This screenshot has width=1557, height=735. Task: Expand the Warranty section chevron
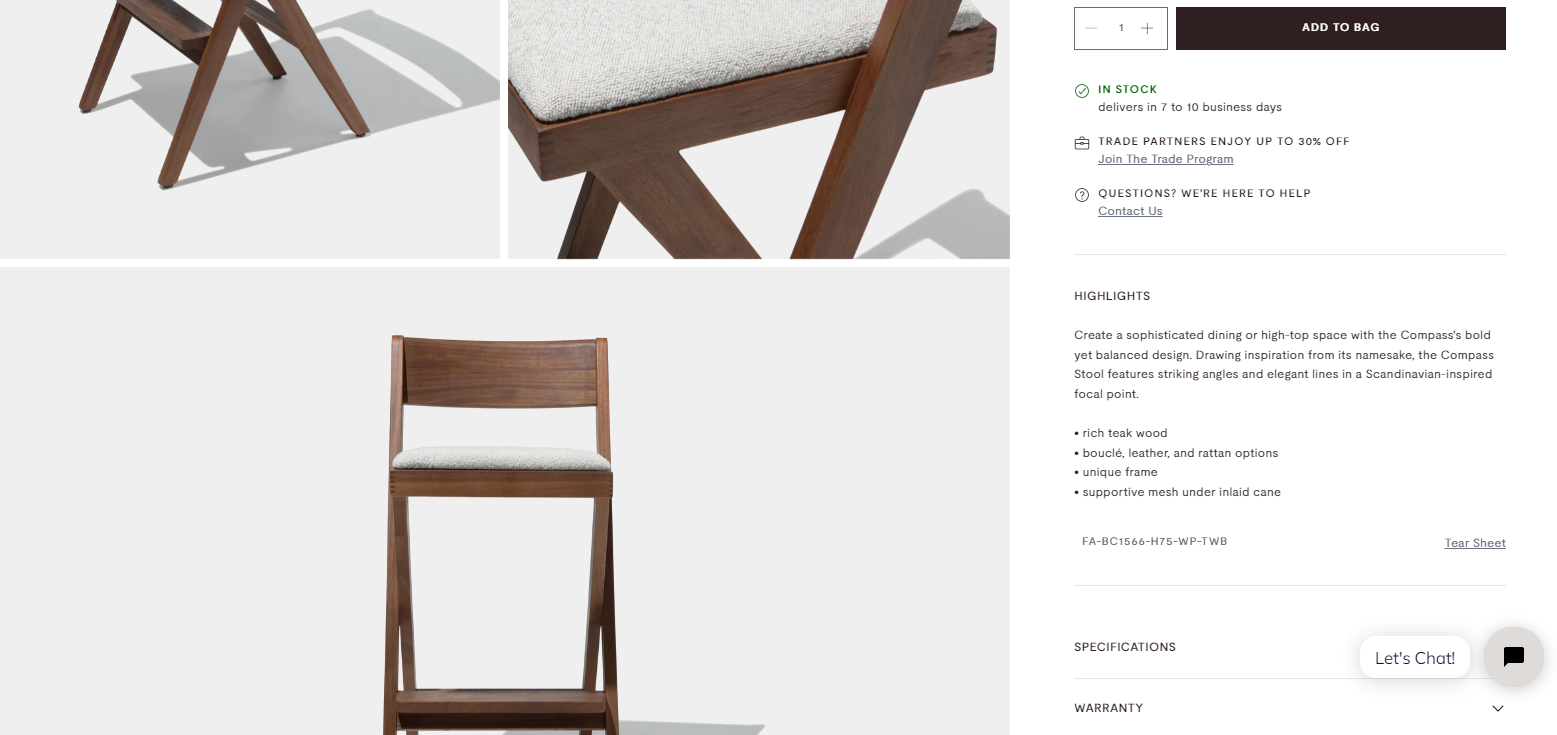[1497, 708]
